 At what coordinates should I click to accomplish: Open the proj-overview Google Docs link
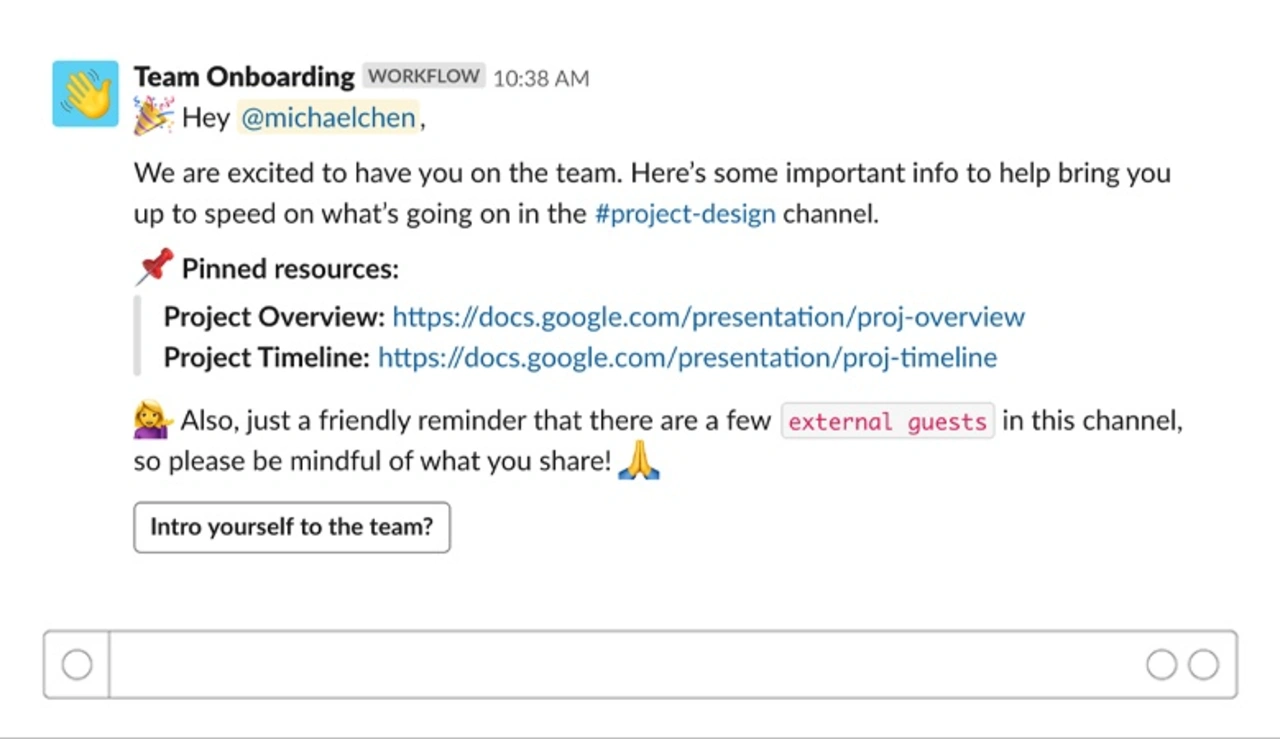[708, 317]
